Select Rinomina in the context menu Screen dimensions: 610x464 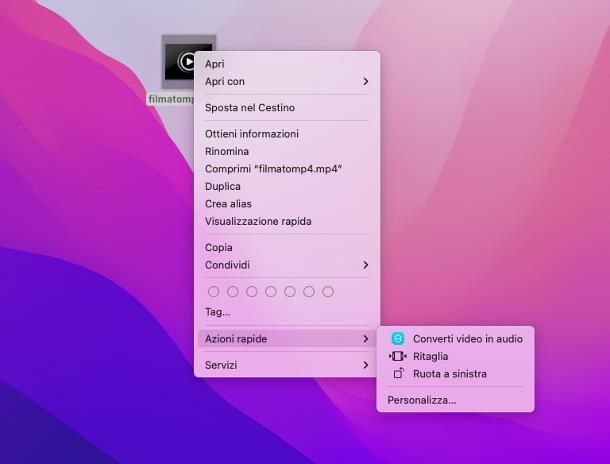(287, 151)
